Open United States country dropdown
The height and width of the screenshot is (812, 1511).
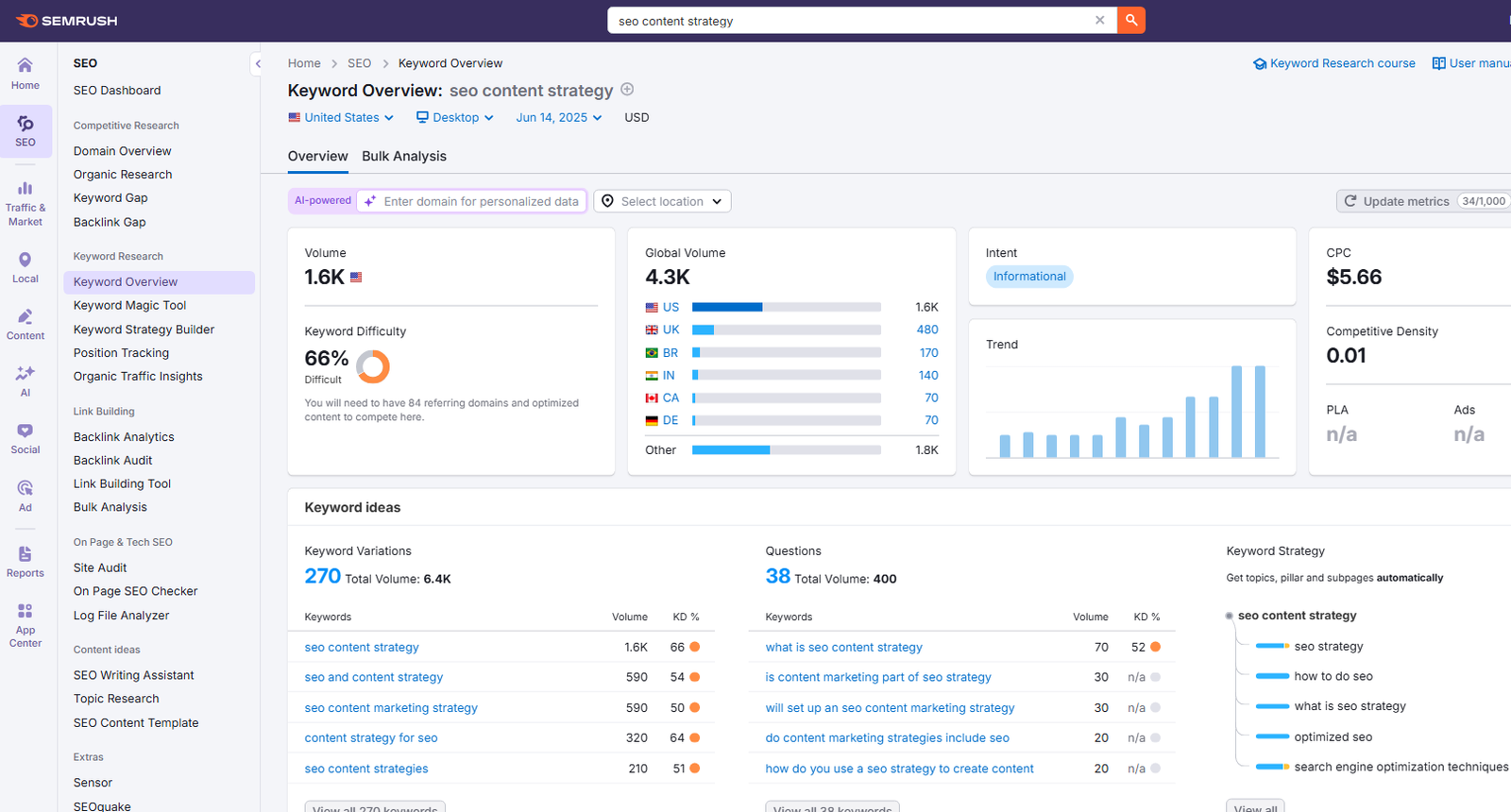[341, 118]
